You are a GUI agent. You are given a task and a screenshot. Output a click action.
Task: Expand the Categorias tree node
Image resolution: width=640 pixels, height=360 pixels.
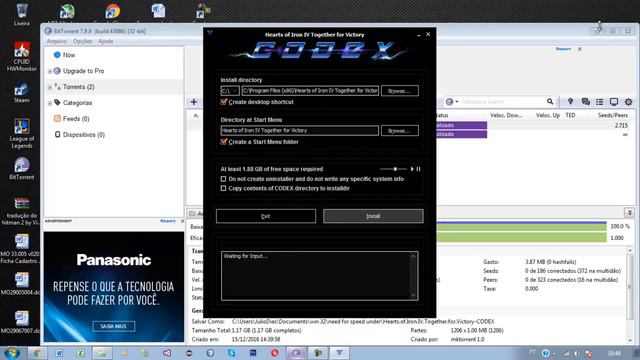click(50, 103)
